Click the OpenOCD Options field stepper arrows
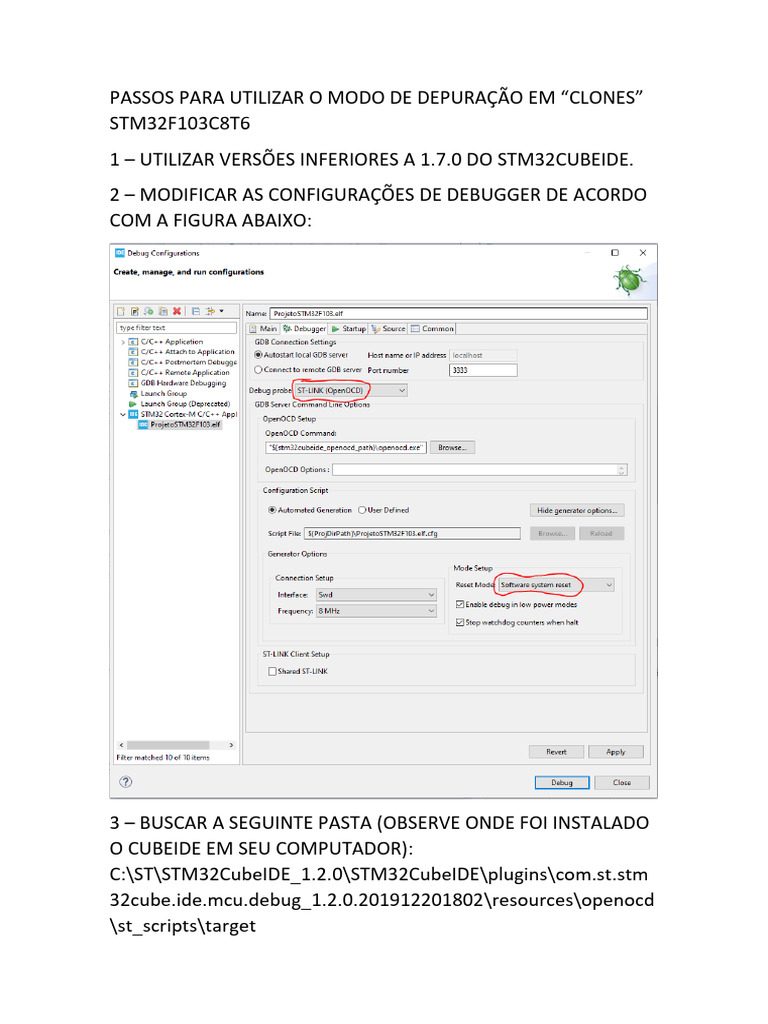The image size is (768, 1024). click(x=622, y=470)
